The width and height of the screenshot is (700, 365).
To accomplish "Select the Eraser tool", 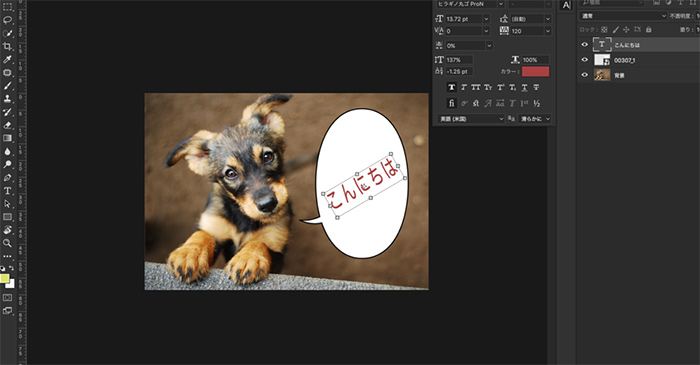I will point(7,125).
